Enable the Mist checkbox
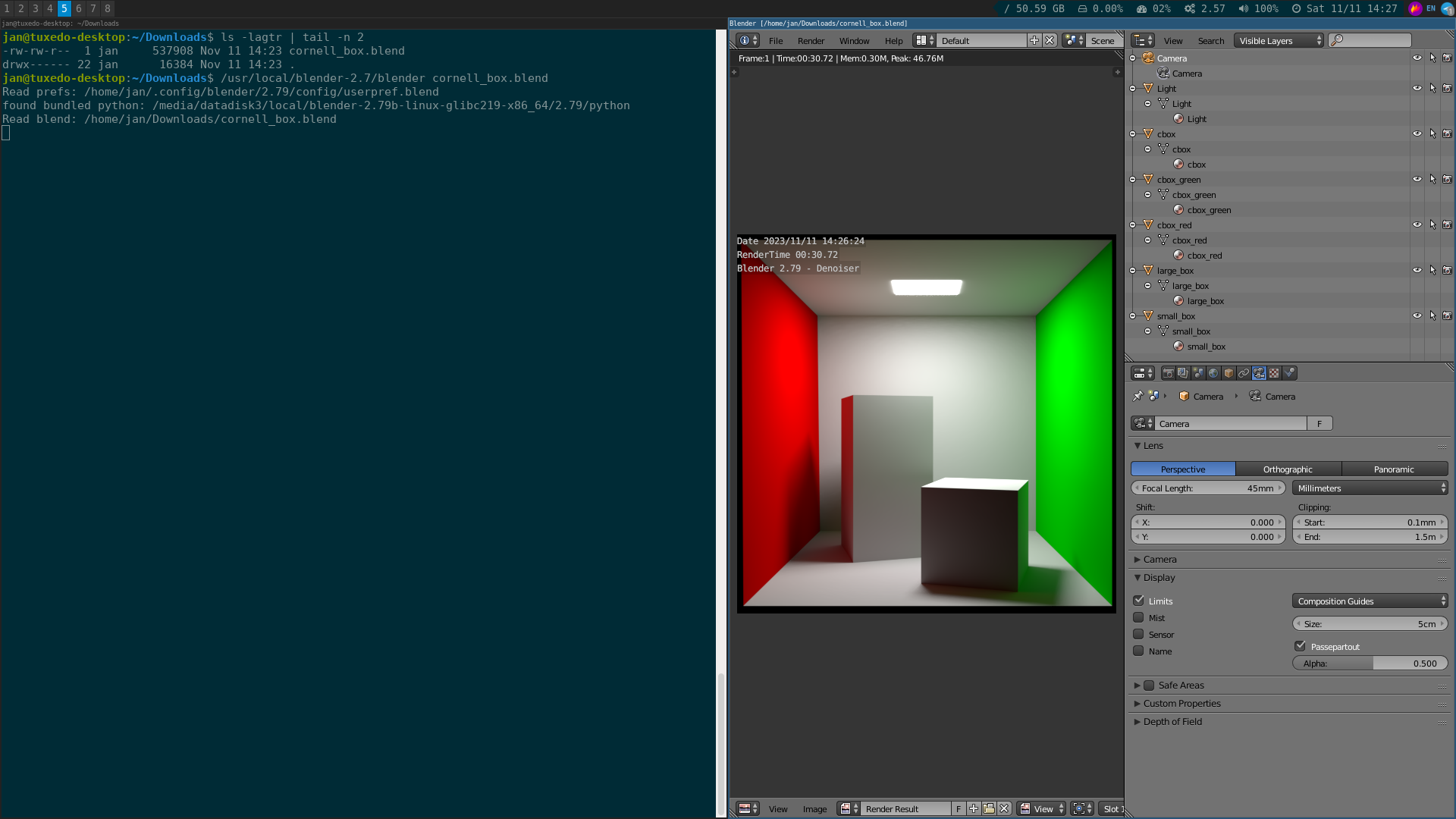1456x819 pixels. pos(1138,617)
